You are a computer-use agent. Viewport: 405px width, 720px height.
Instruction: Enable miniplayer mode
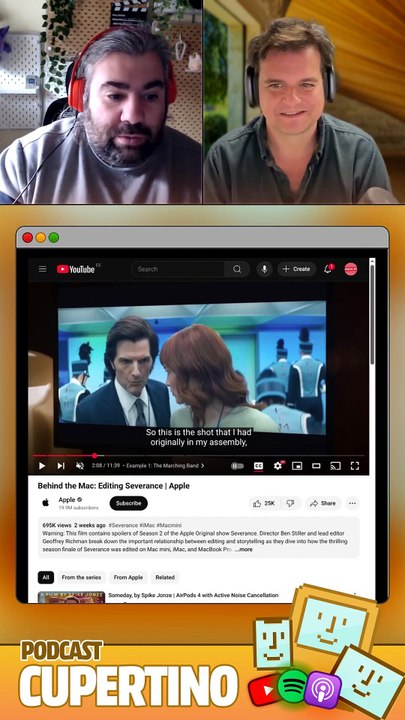click(297, 466)
